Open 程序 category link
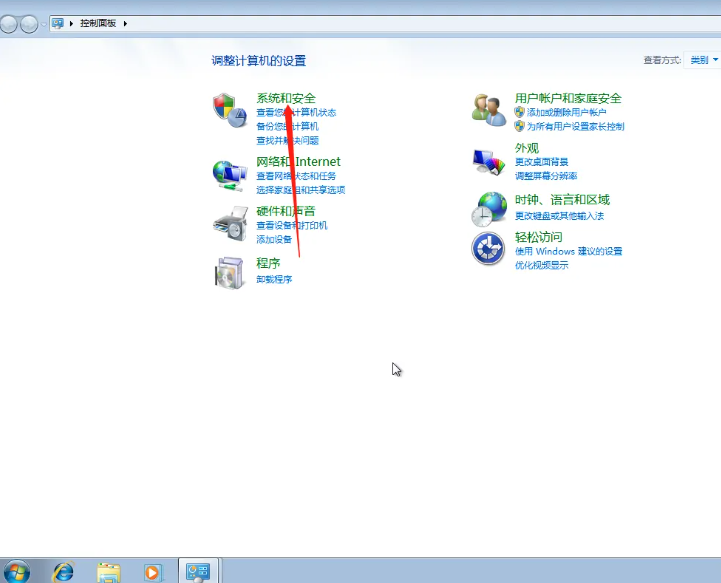Viewport: 721px width, 583px height. 268,263
